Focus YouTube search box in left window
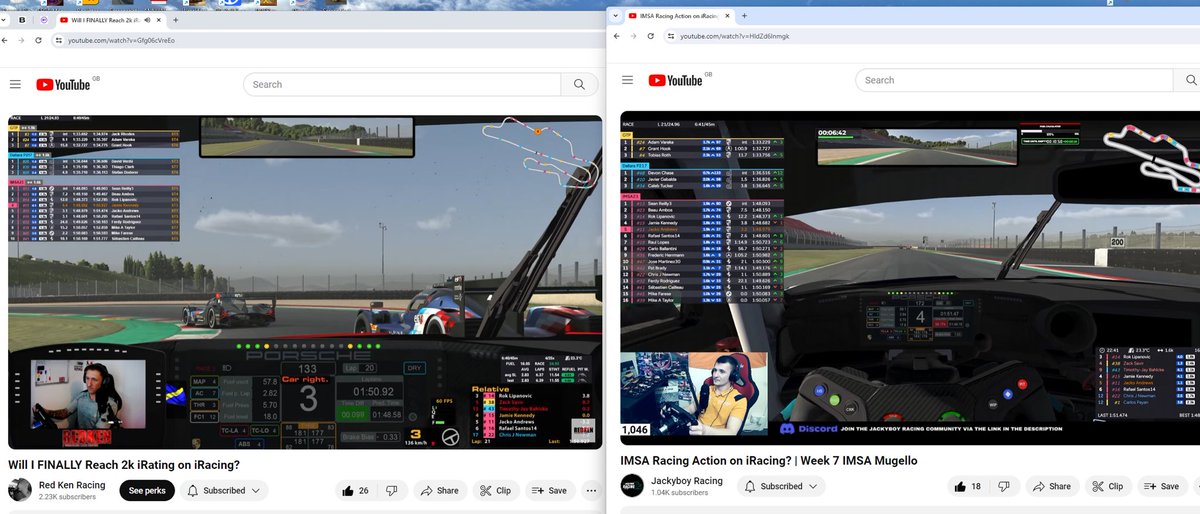1200x514 pixels. (401, 85)
